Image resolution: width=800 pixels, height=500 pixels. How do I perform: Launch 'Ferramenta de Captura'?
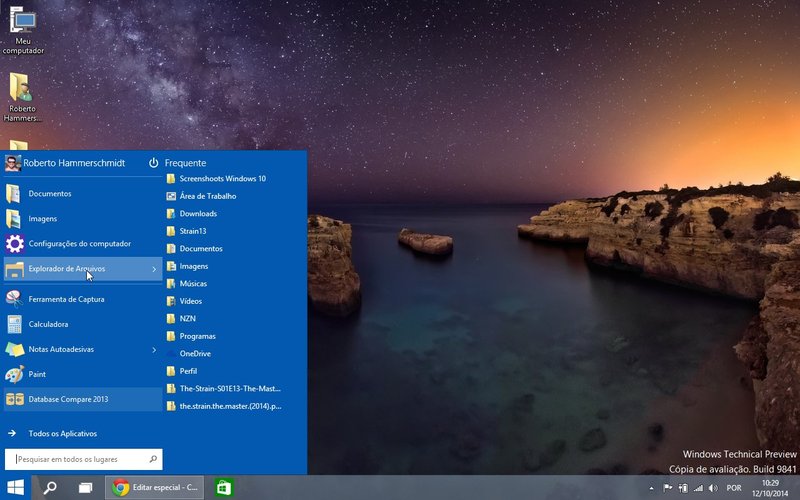click(83, 299)
